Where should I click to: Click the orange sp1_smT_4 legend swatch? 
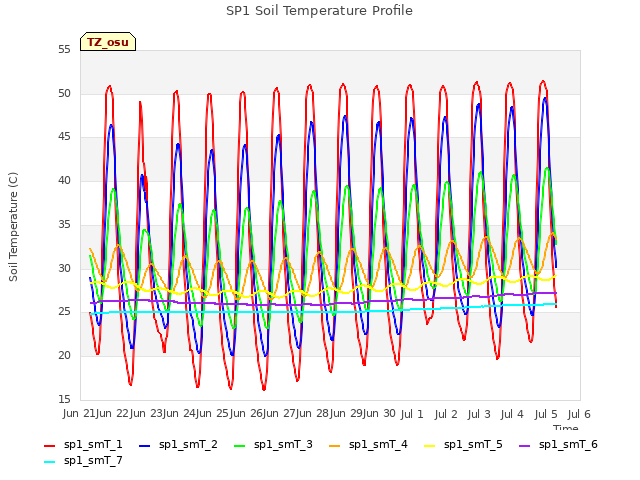point(335,446)
